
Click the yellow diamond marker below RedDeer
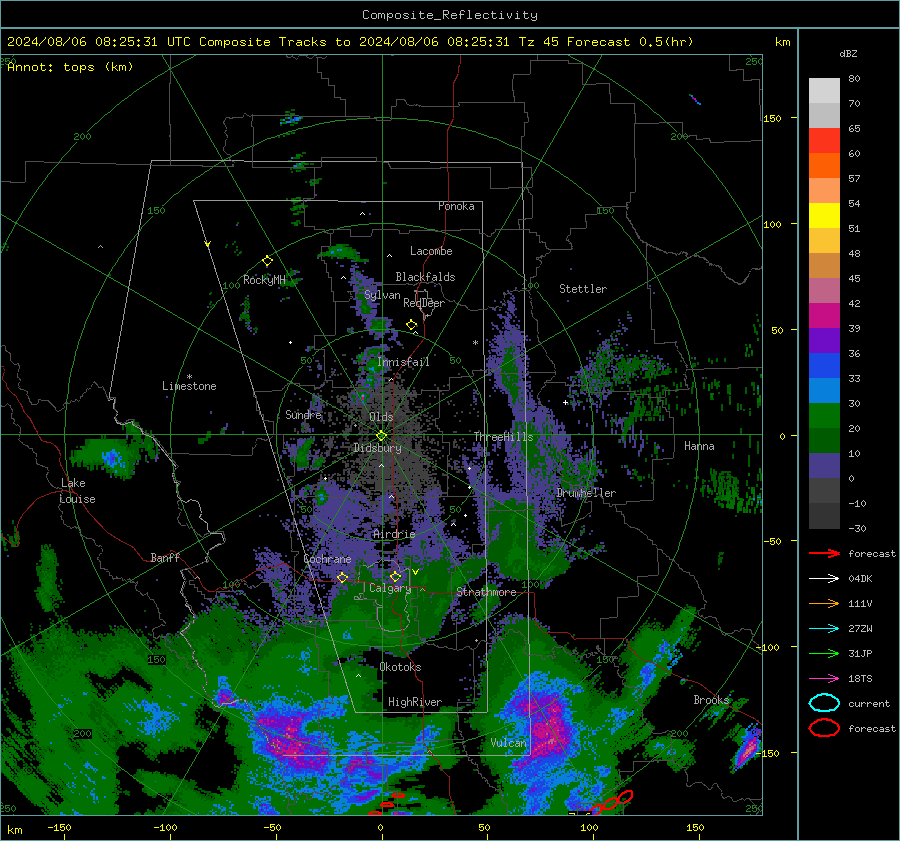412,325
